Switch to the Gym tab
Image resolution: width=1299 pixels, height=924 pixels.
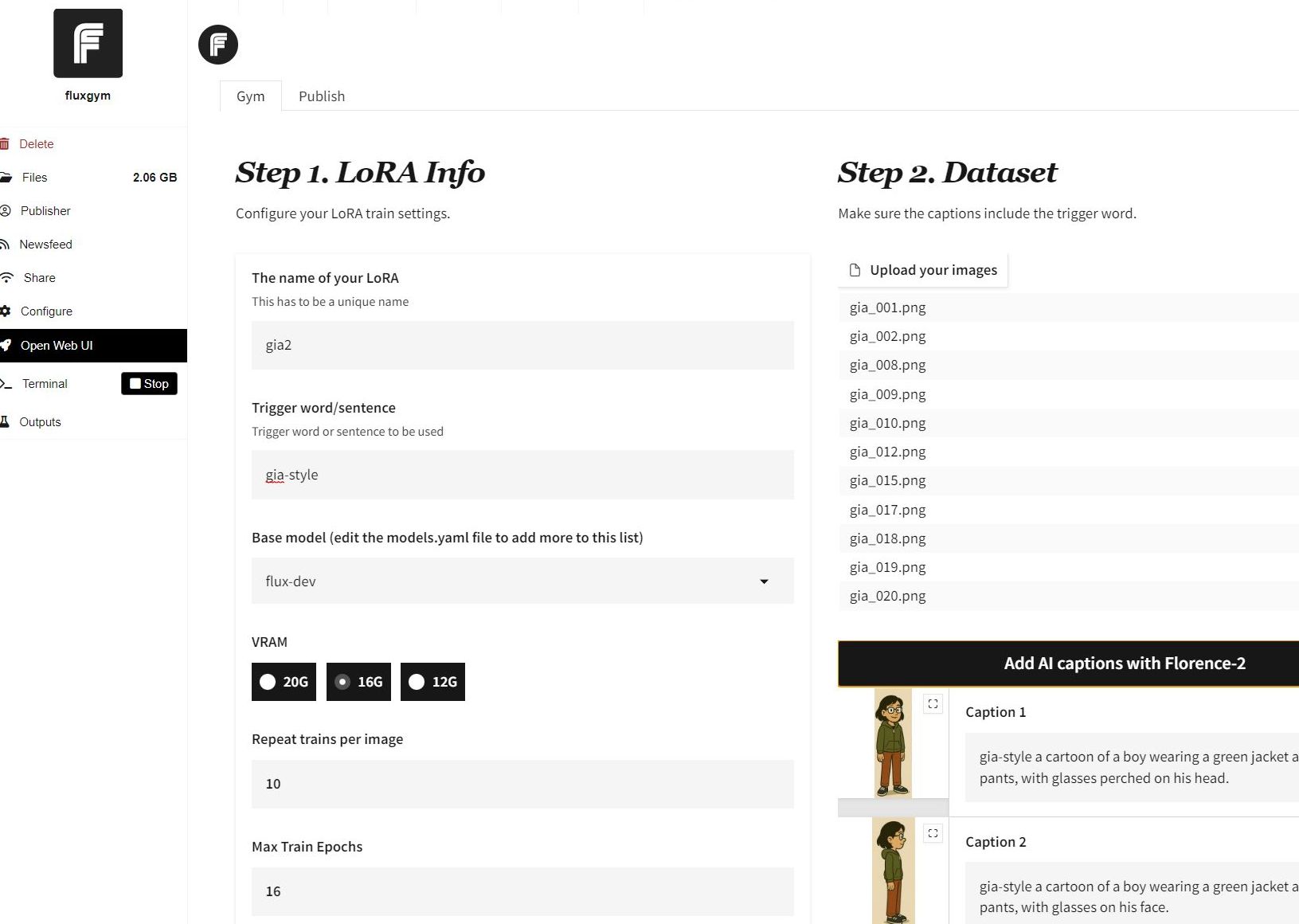click(250, 96)
